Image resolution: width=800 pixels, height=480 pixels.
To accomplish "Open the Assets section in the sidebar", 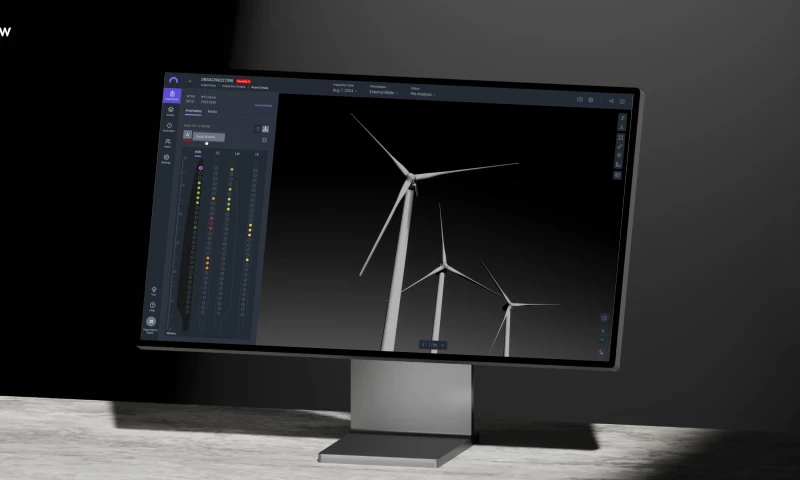I will pos(170,112).
